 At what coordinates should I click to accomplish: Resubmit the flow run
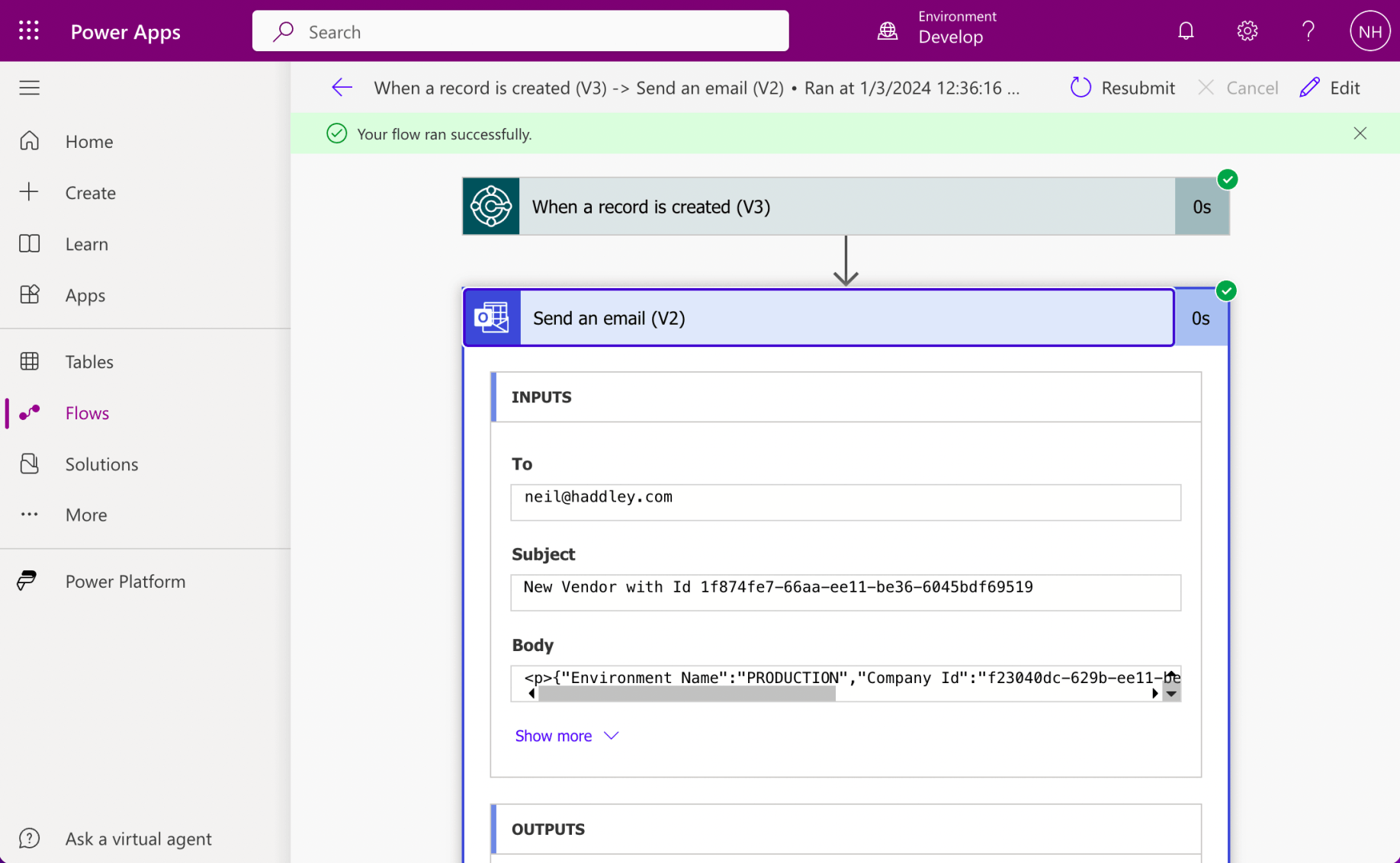[x=1122, y=88]
